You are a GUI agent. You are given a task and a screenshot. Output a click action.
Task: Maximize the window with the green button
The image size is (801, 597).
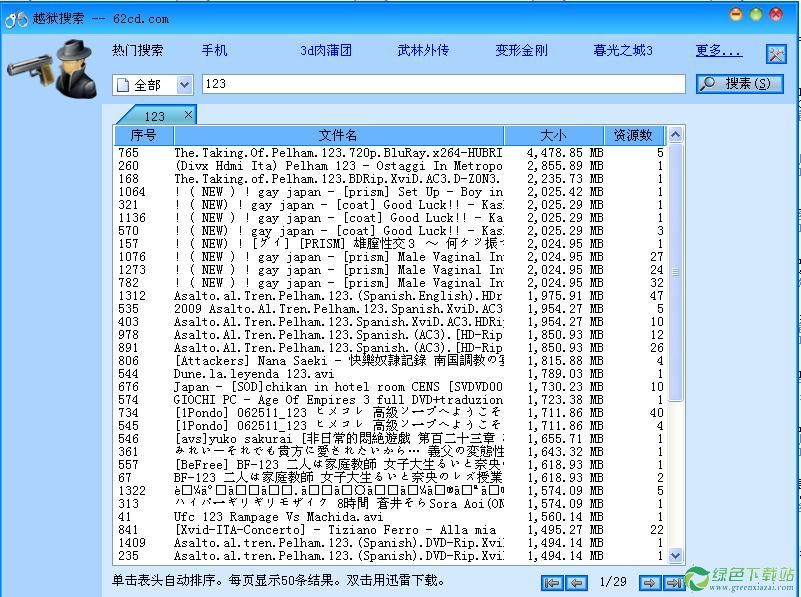tap(756, 14)
